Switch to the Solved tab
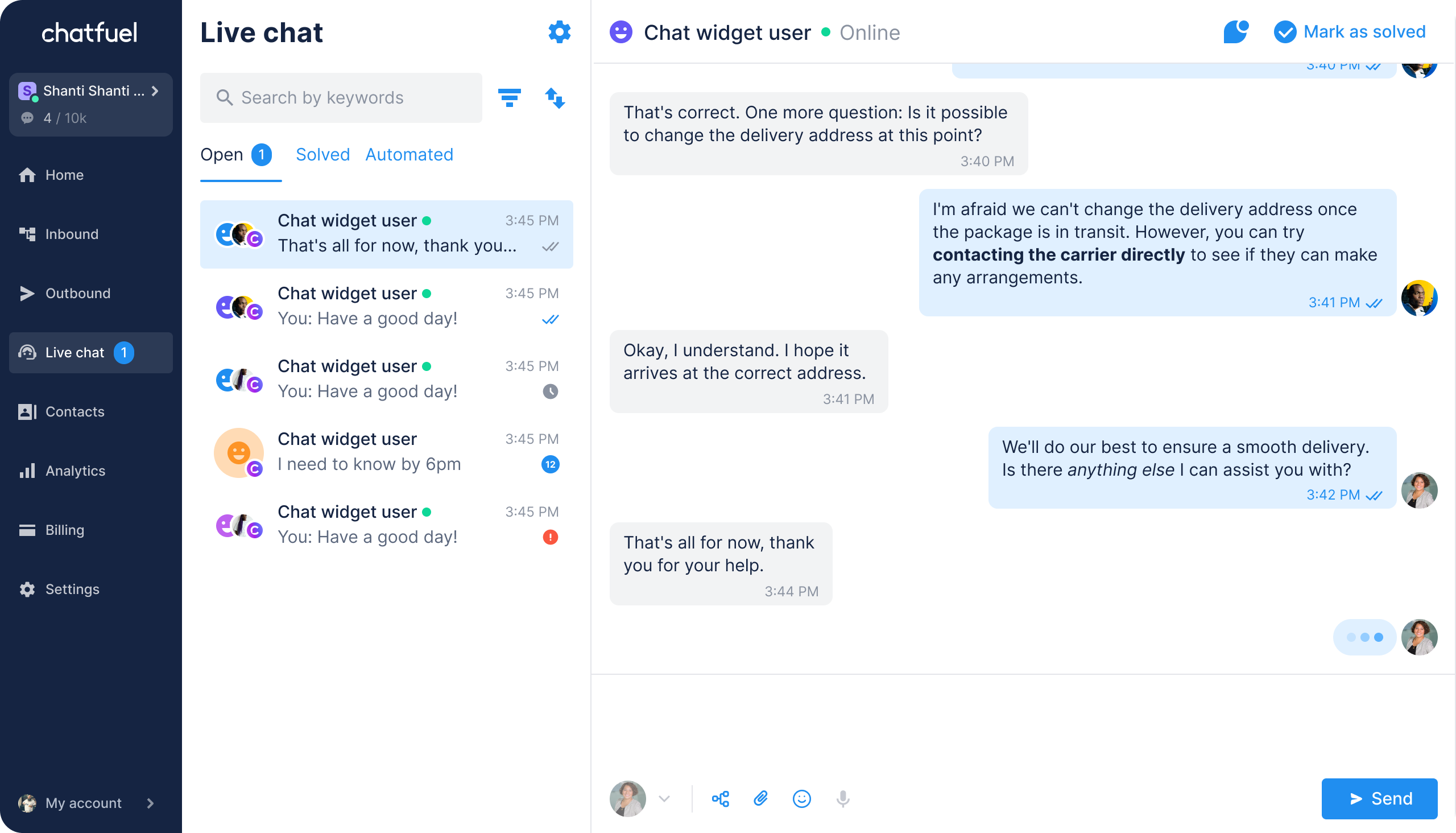This screenshot has width=1456, height=833. click(322, 154)
